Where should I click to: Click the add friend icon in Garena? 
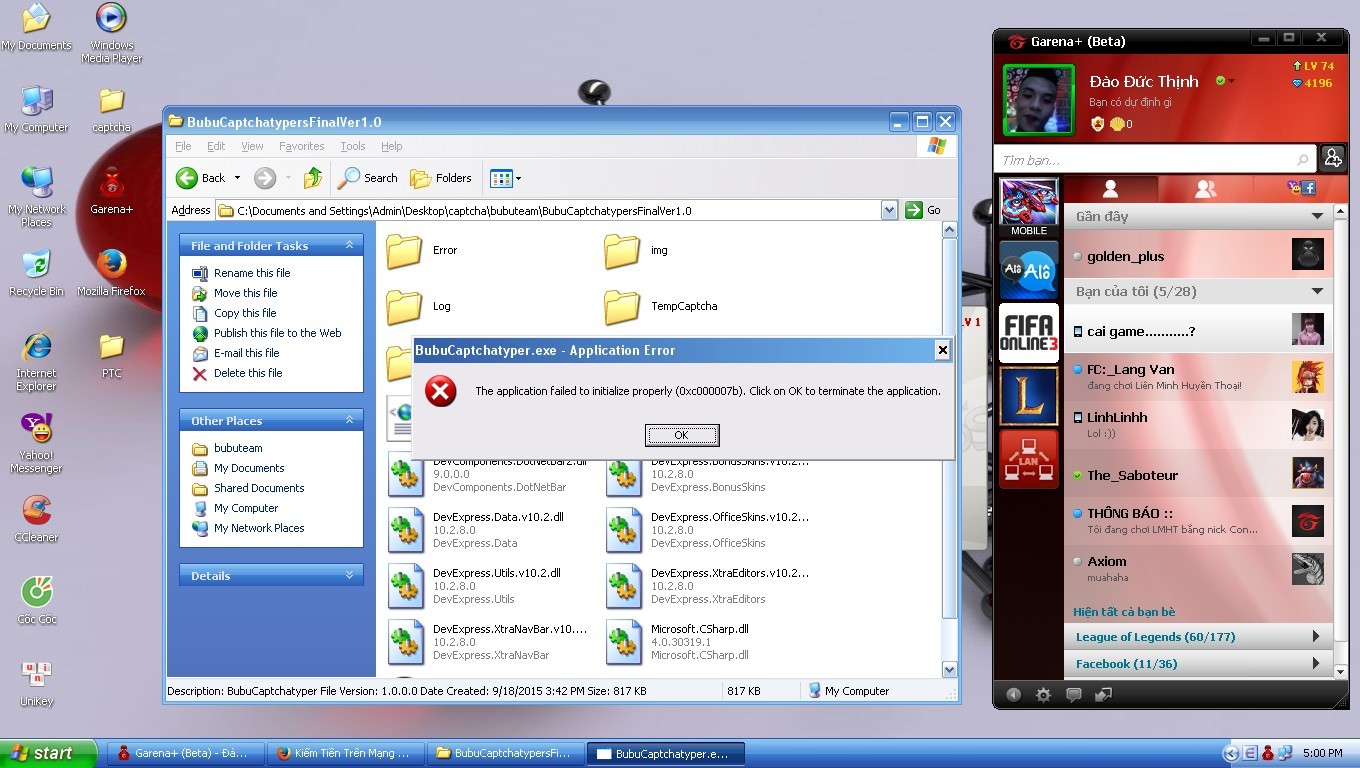coord(1332,158)
